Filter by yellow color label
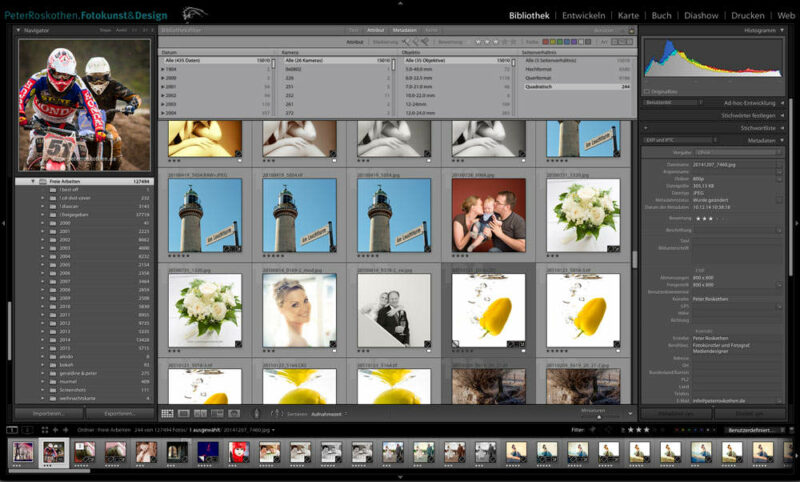 click(552, 42)
